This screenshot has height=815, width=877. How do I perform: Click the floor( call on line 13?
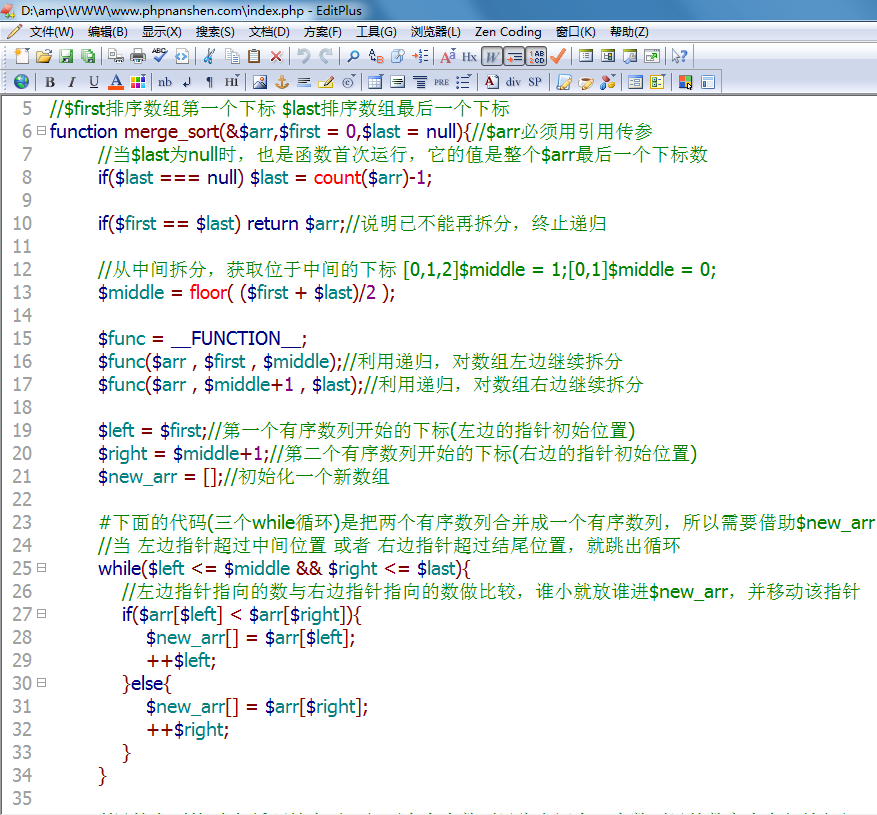211,293
